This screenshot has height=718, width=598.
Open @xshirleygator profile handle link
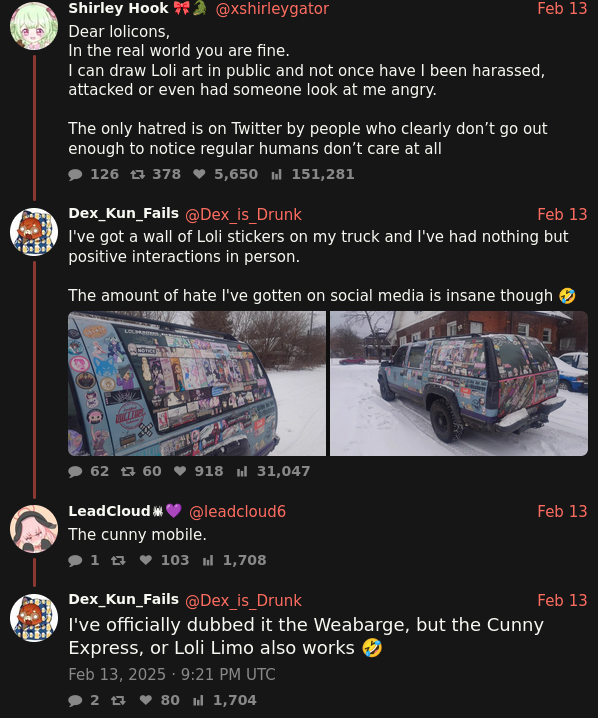click(x=272, y=9)
